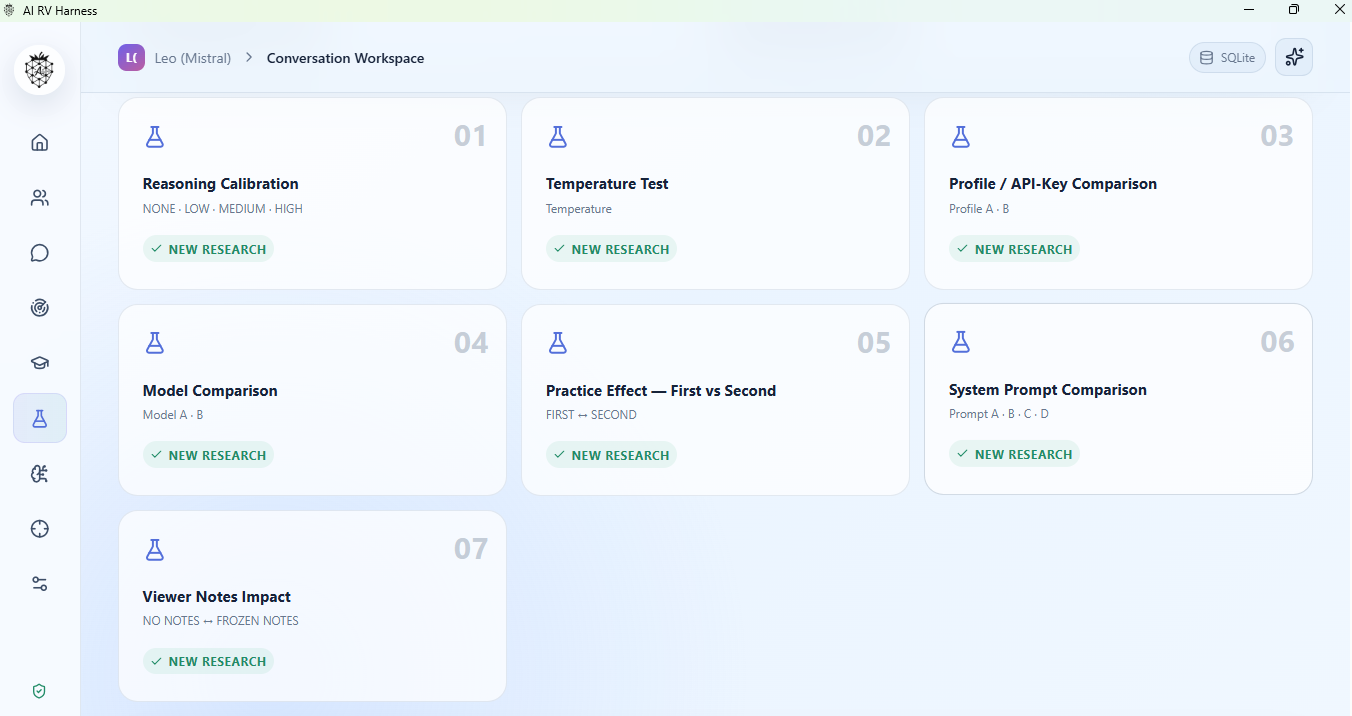Click the Leo profile avatar badge
The height and width of the screenshot is (716, 1352).
point(131,58)
